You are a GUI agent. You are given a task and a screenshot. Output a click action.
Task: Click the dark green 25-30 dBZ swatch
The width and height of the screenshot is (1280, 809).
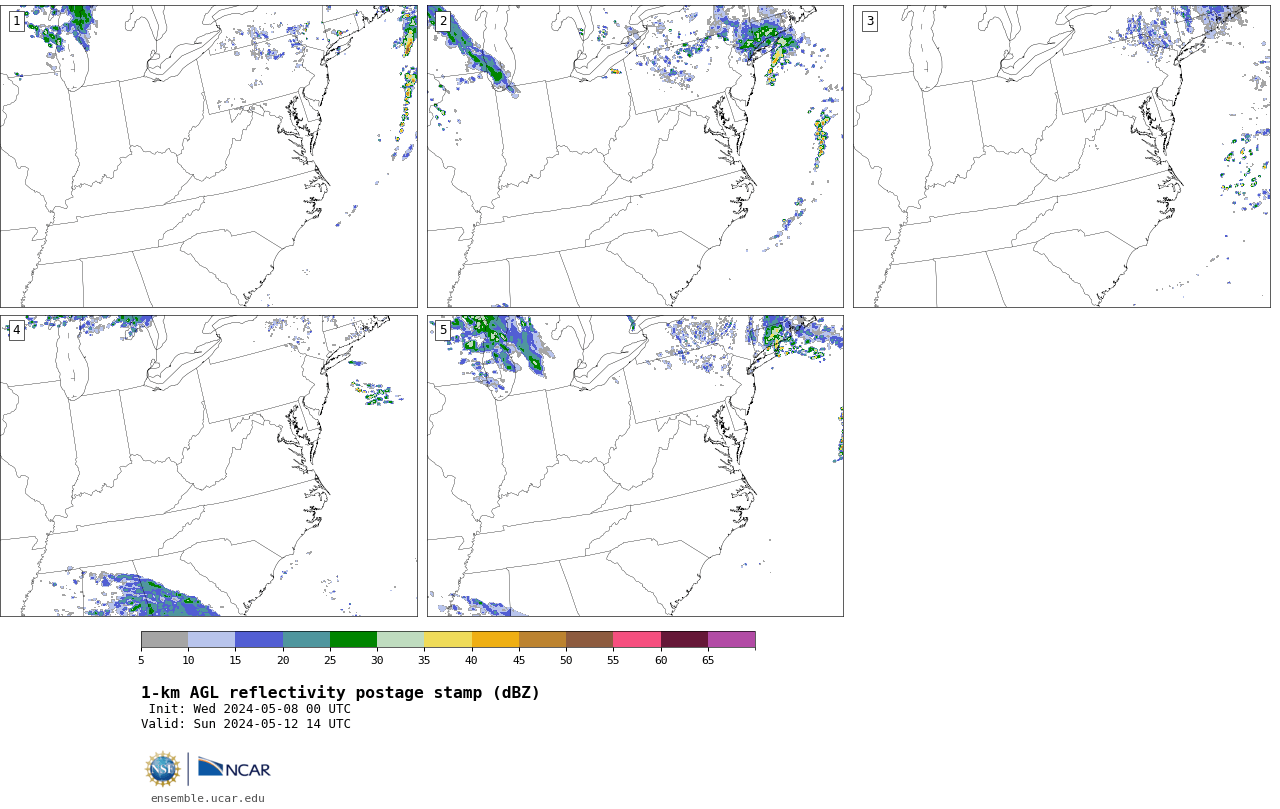click(353, 640)
